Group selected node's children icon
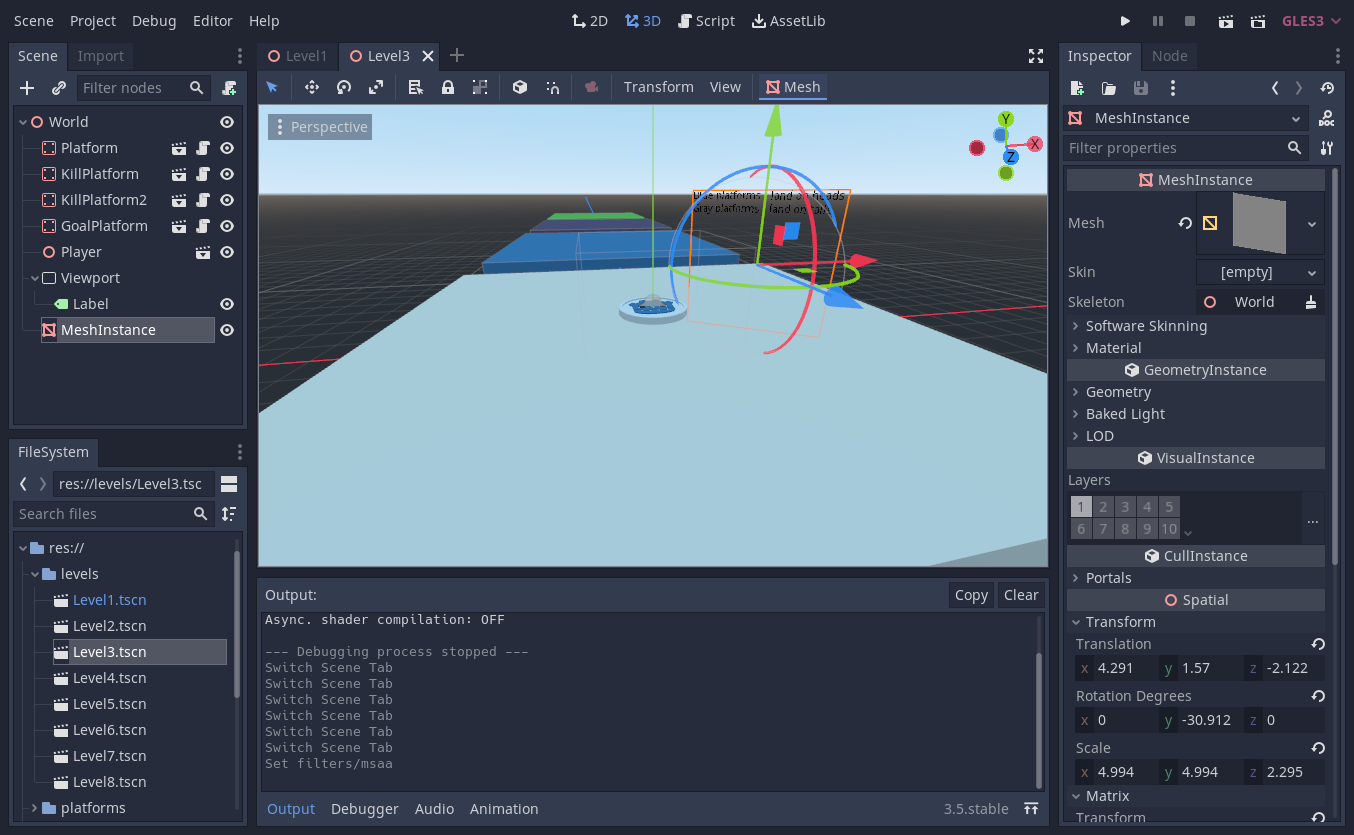 (x=480, y=87)
